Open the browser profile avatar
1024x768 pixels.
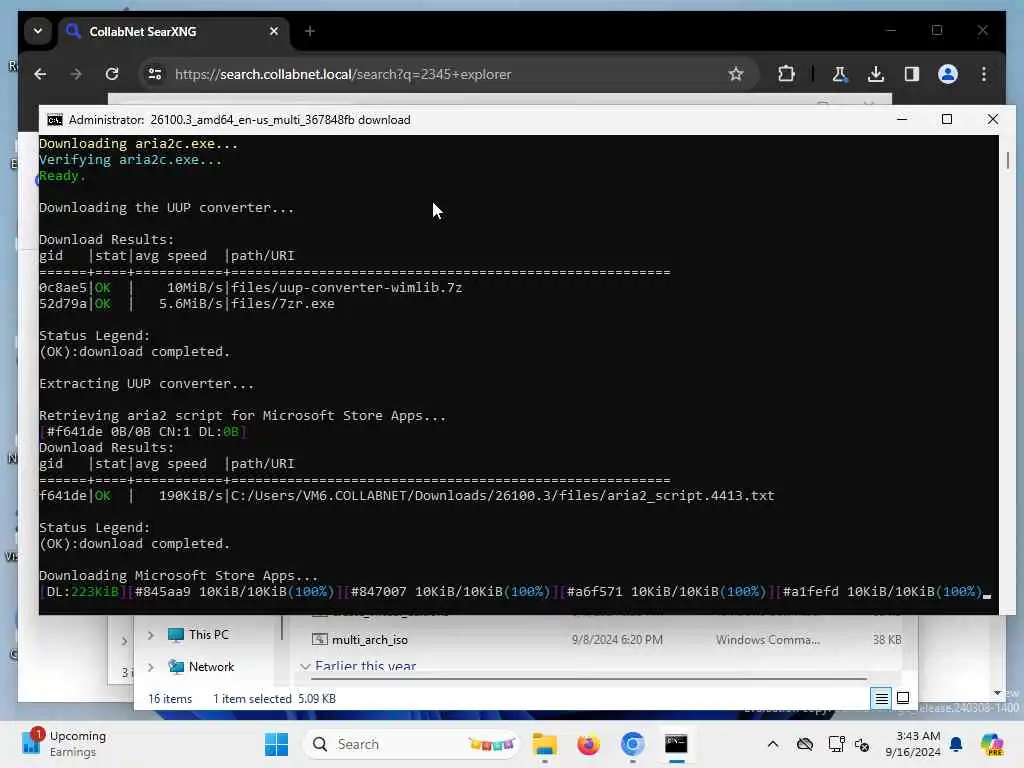948,74
